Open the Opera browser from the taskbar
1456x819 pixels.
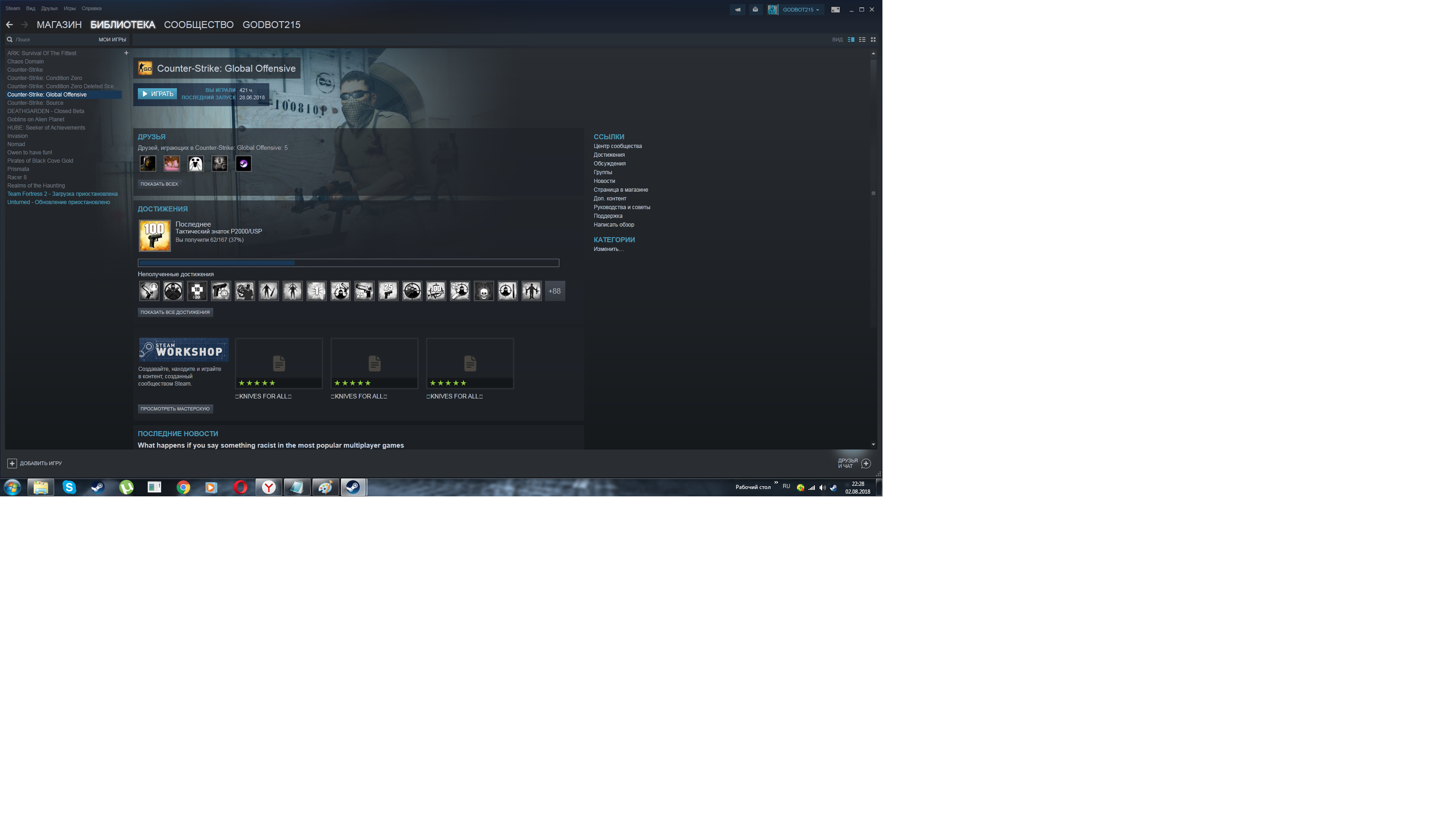(x=240, y=487)
